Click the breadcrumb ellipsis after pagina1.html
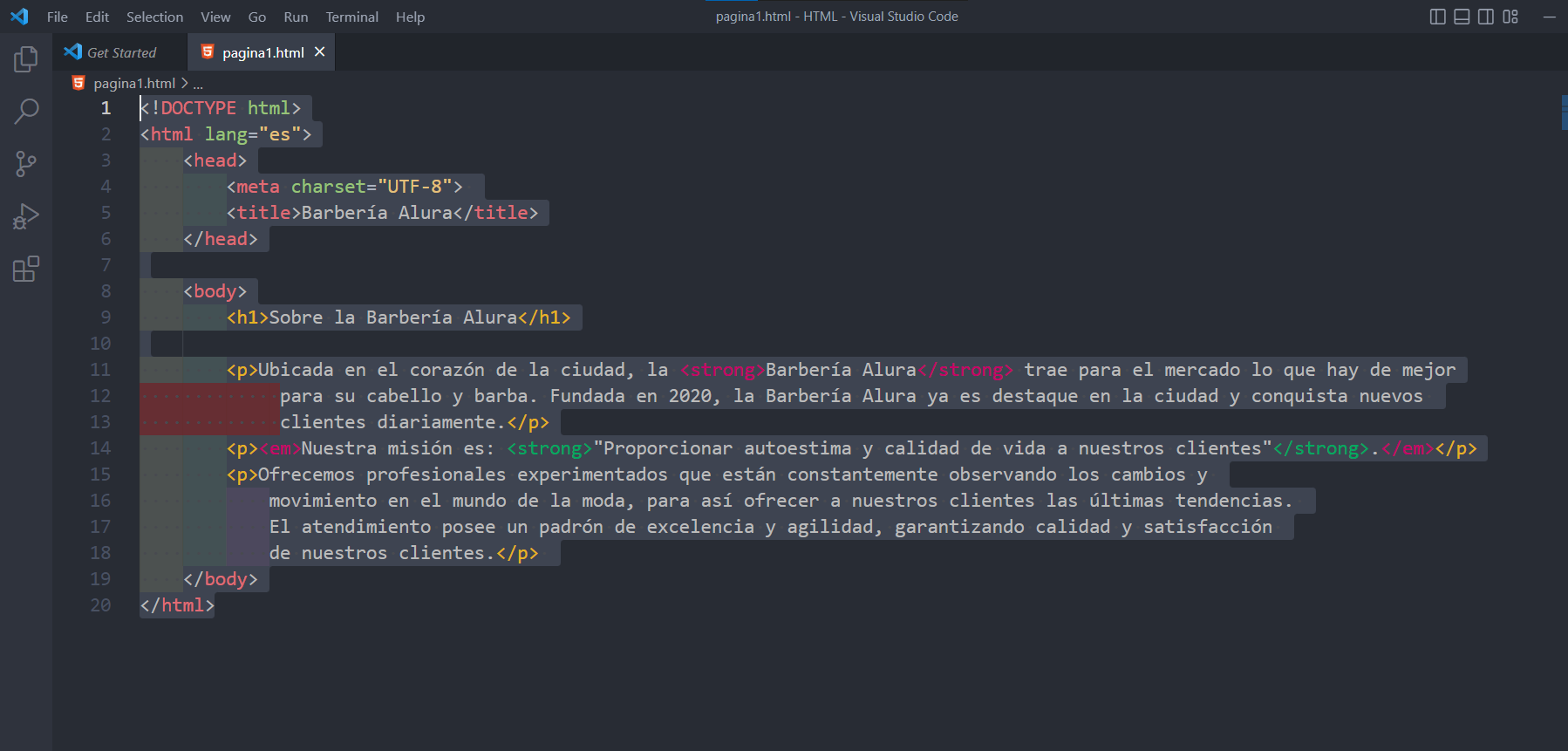Image resolution: width=1568 pixels, height=751 pixels. pyautogui.click(x=198, y=84)
